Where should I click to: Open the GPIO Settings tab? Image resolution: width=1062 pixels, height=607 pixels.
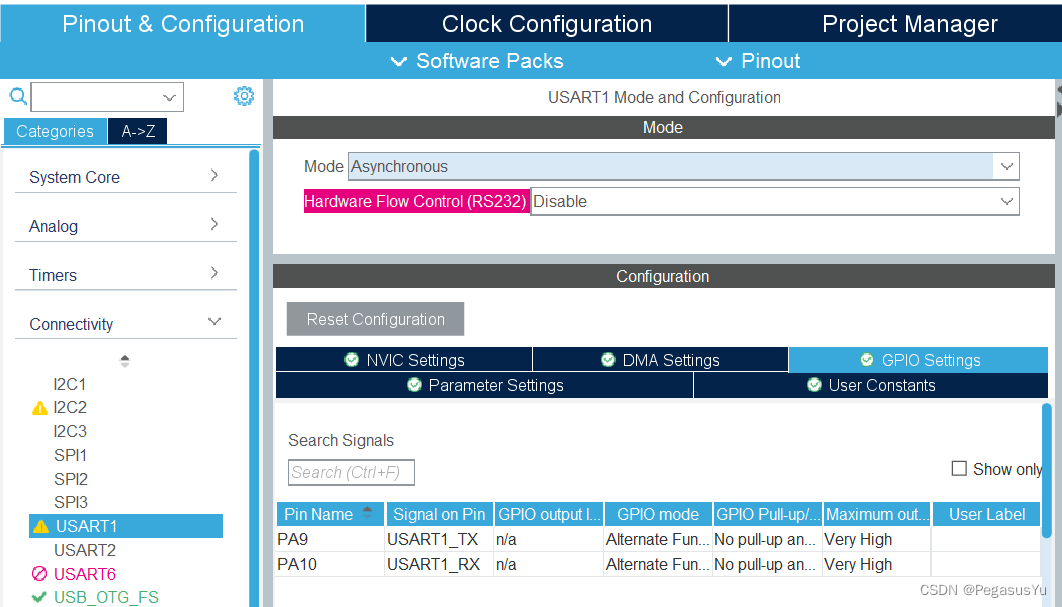(918, 360)
